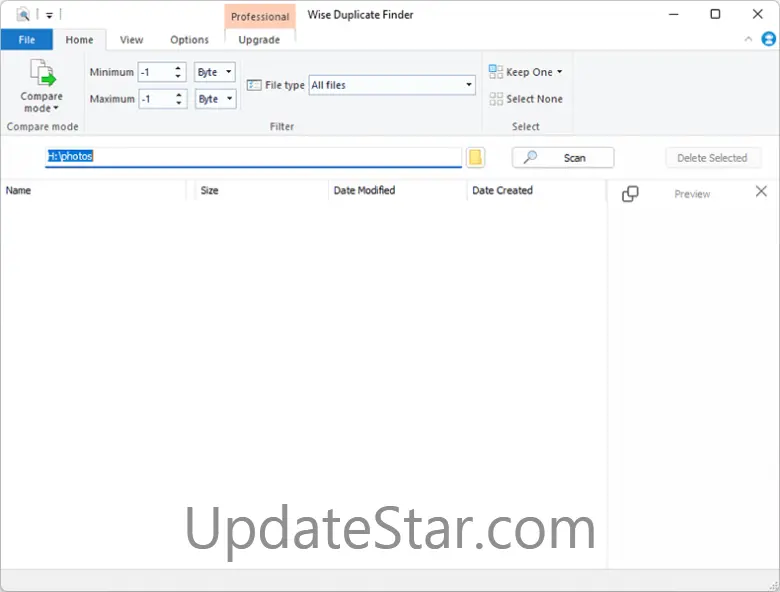Increase the Maximum size value
The image size is (780, 592).
point(178,95)
